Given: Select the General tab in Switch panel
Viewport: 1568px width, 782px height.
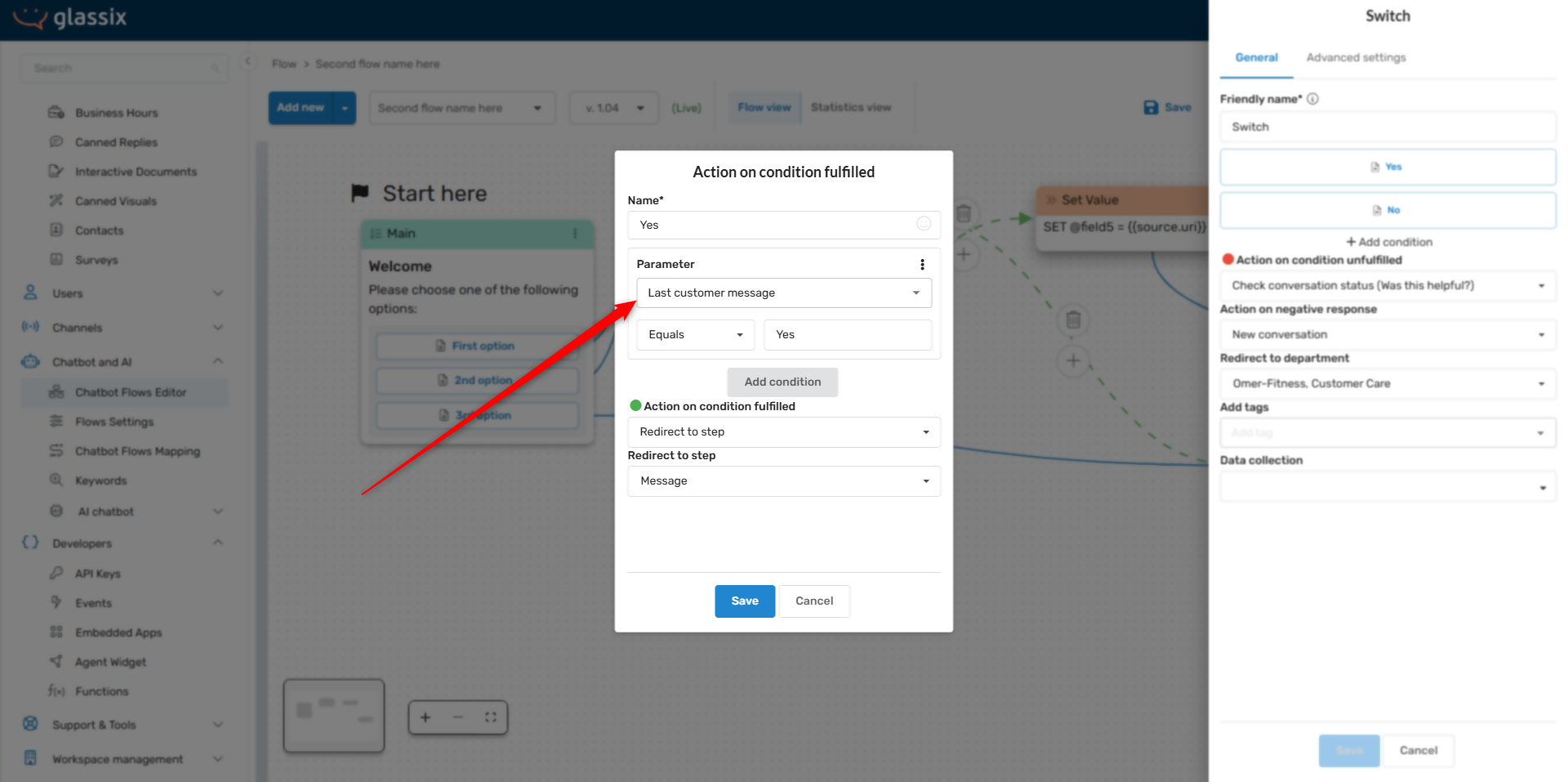Looking at the screenshot, I should (x=1256, y=57).
